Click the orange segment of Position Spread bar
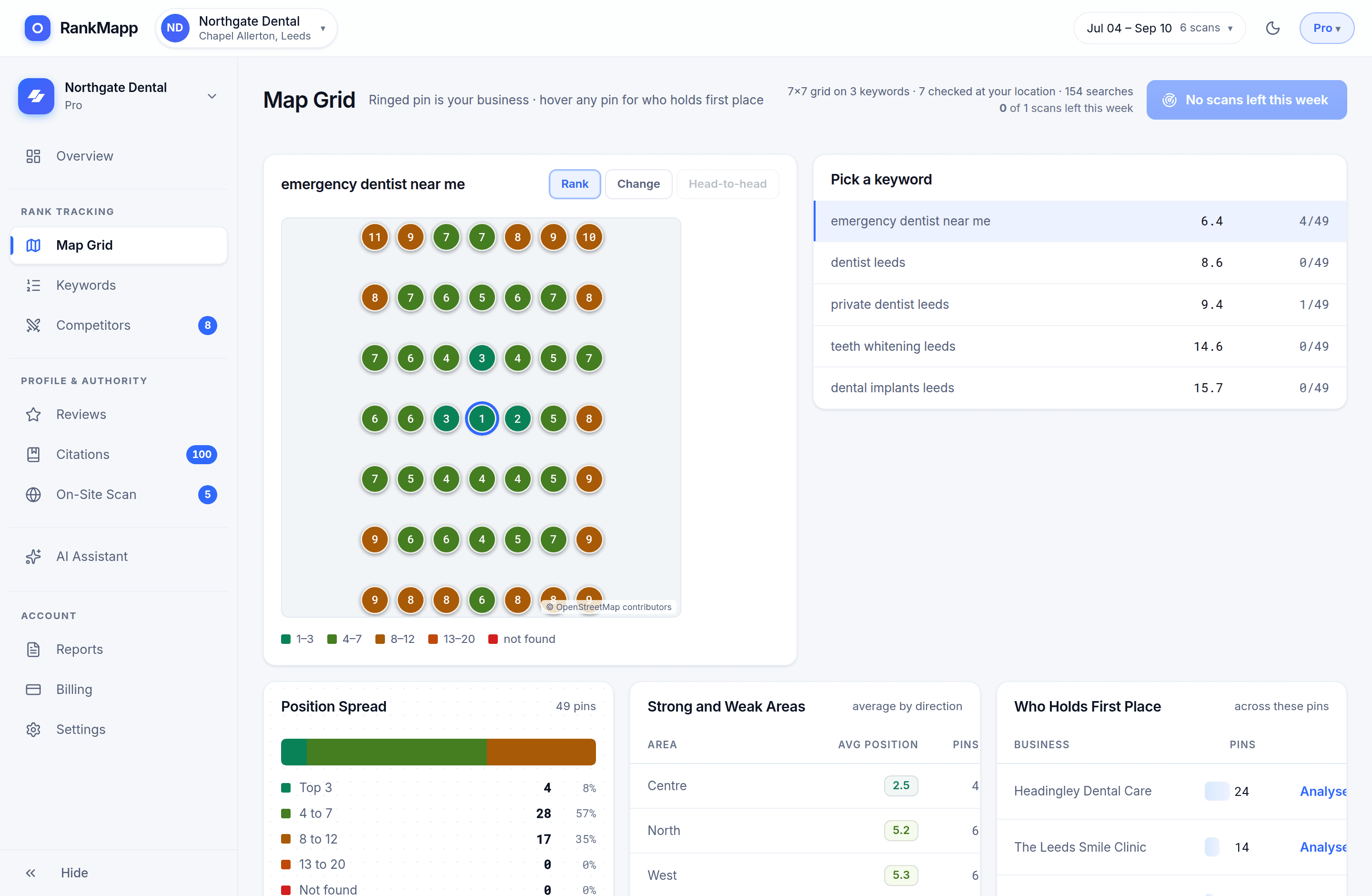The width and height of the screenshot is (1372, 896). 541,752
